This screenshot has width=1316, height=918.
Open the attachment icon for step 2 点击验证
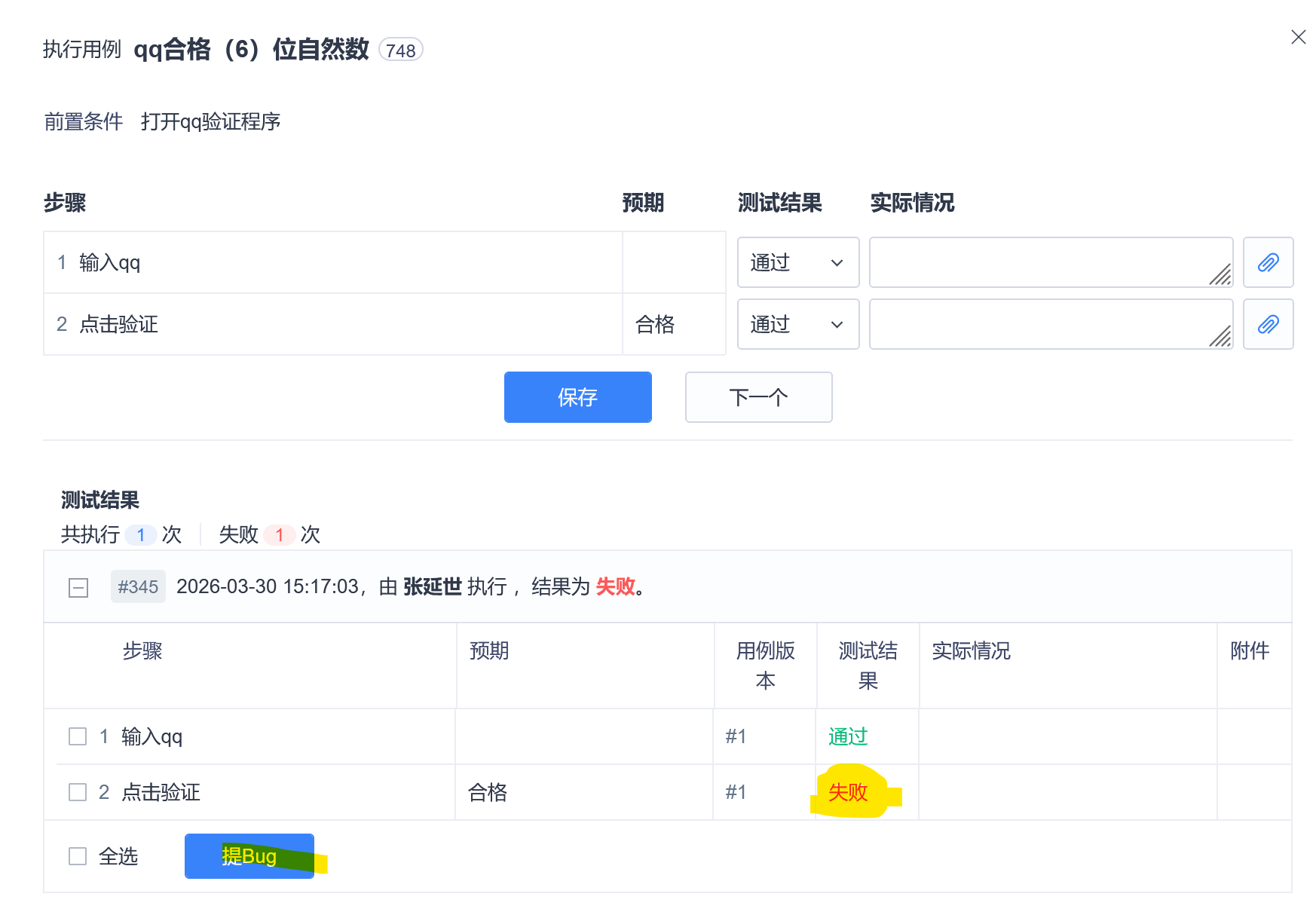1269,324
